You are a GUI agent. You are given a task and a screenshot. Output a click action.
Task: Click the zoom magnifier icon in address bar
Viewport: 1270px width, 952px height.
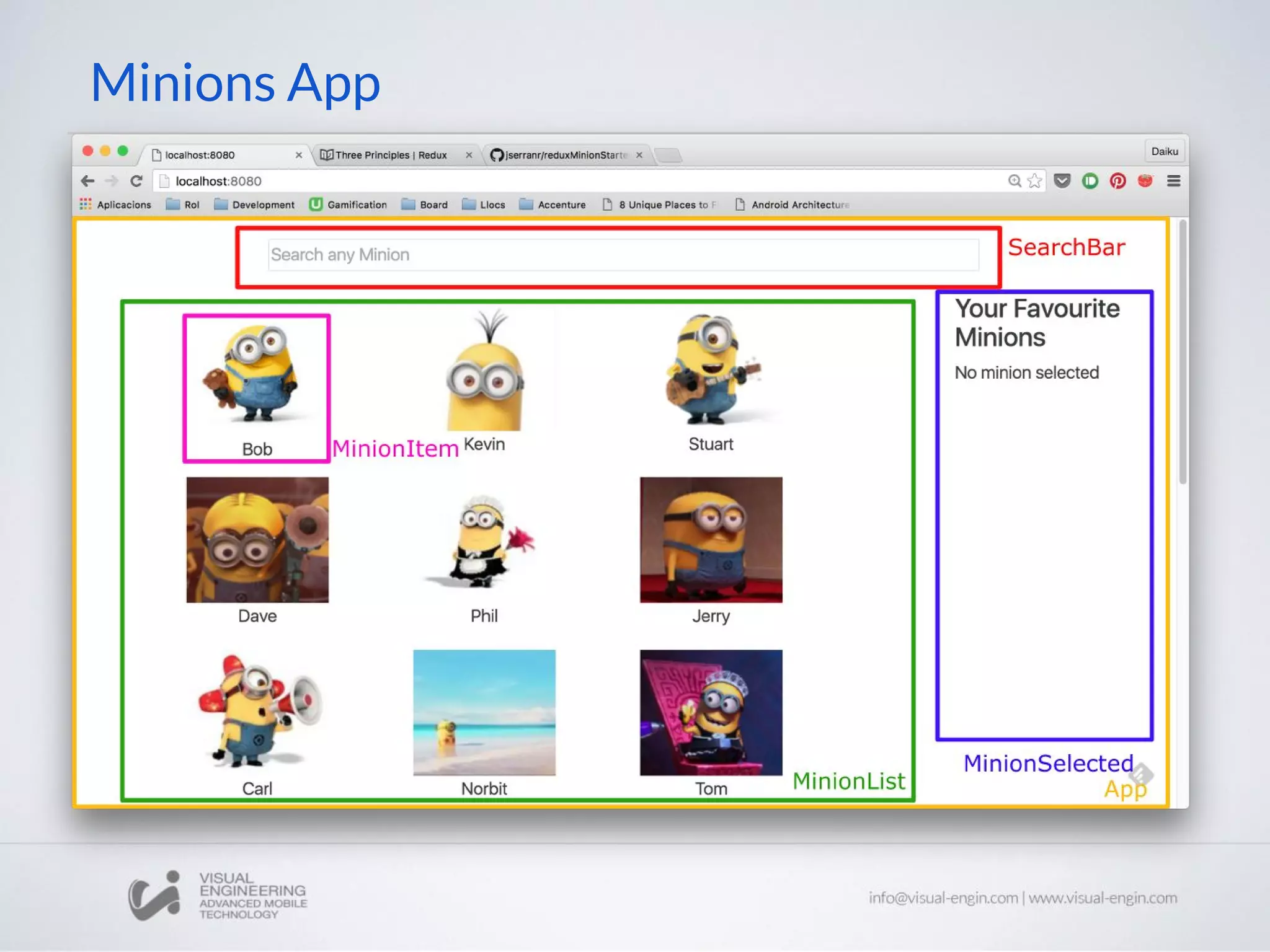1015,181
